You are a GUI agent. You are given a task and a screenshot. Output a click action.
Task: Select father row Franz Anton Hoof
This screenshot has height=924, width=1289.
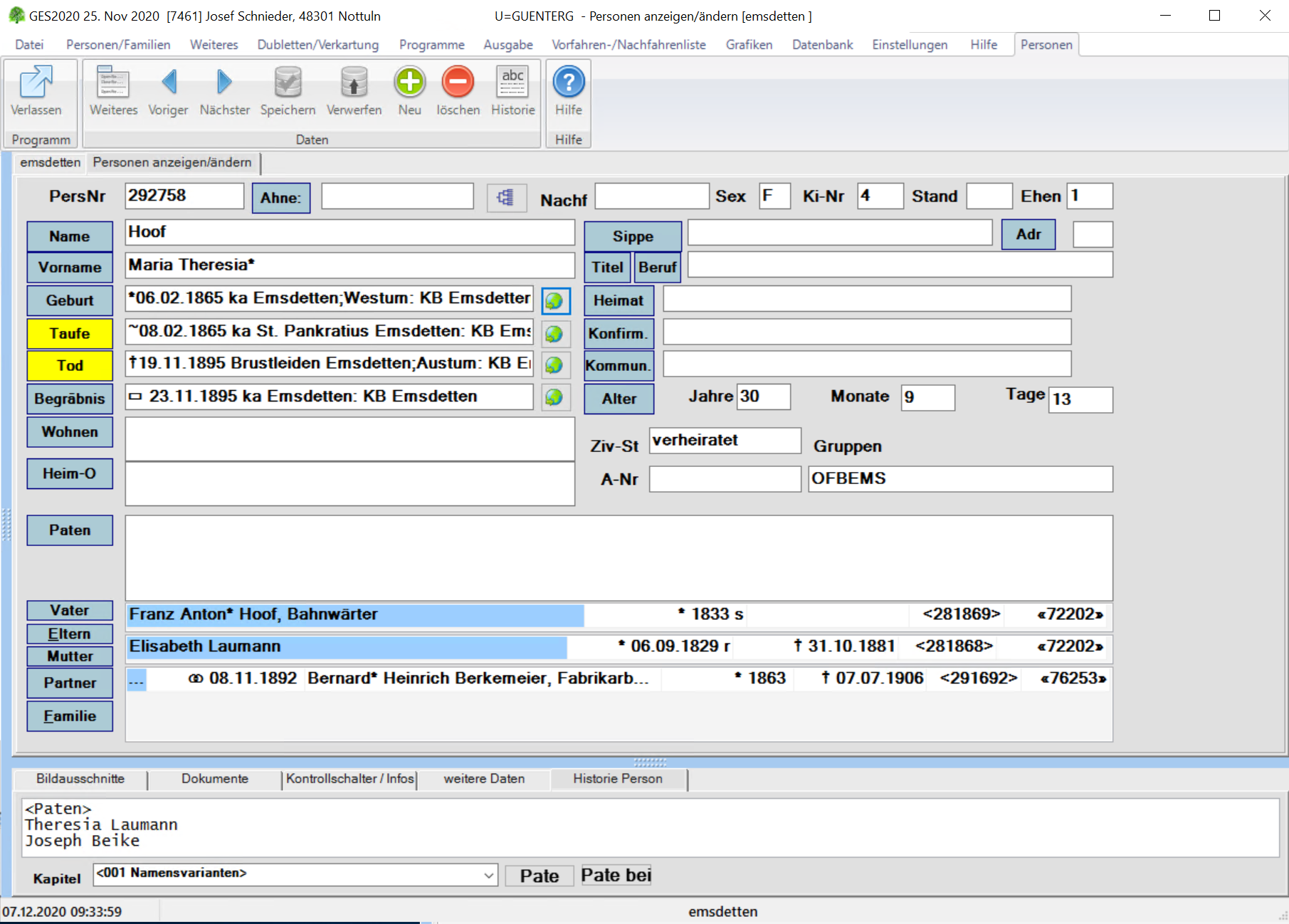pos(619,615)
